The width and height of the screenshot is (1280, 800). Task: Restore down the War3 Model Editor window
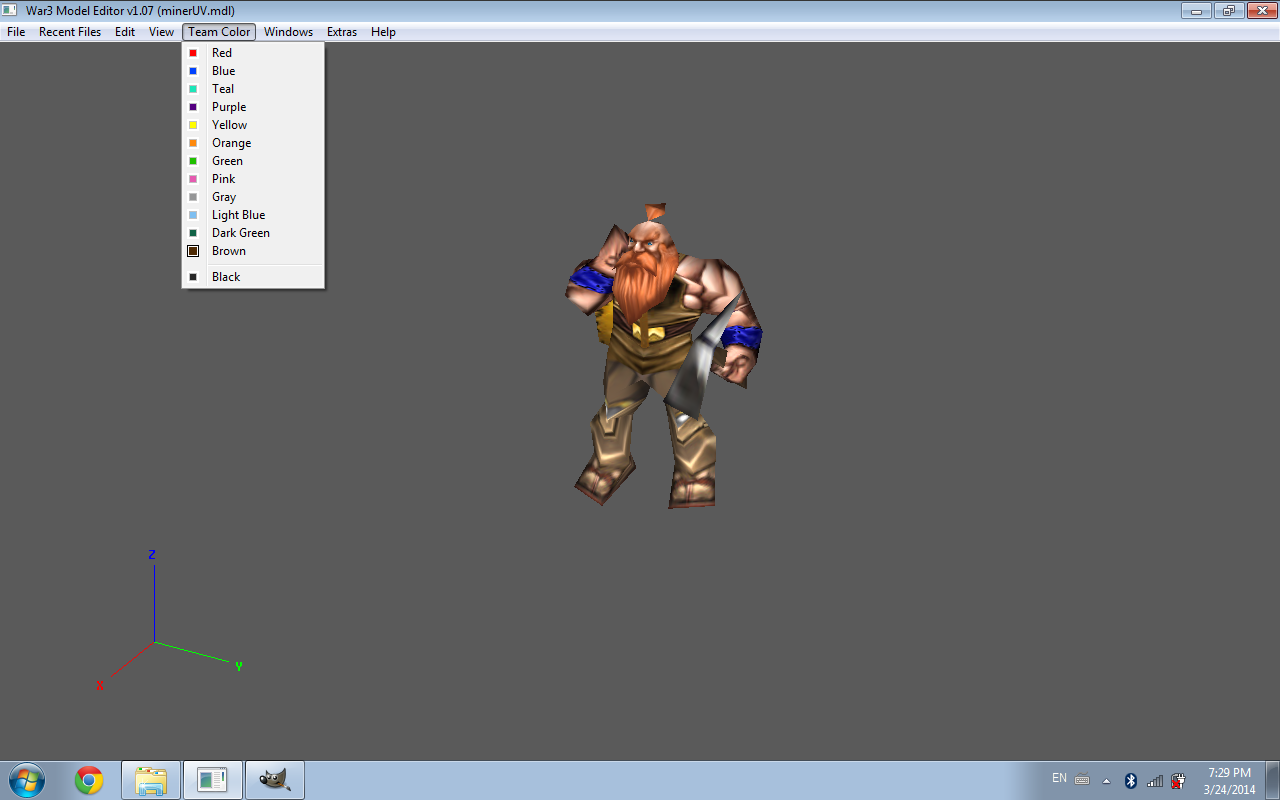(x=1229, y=11)
